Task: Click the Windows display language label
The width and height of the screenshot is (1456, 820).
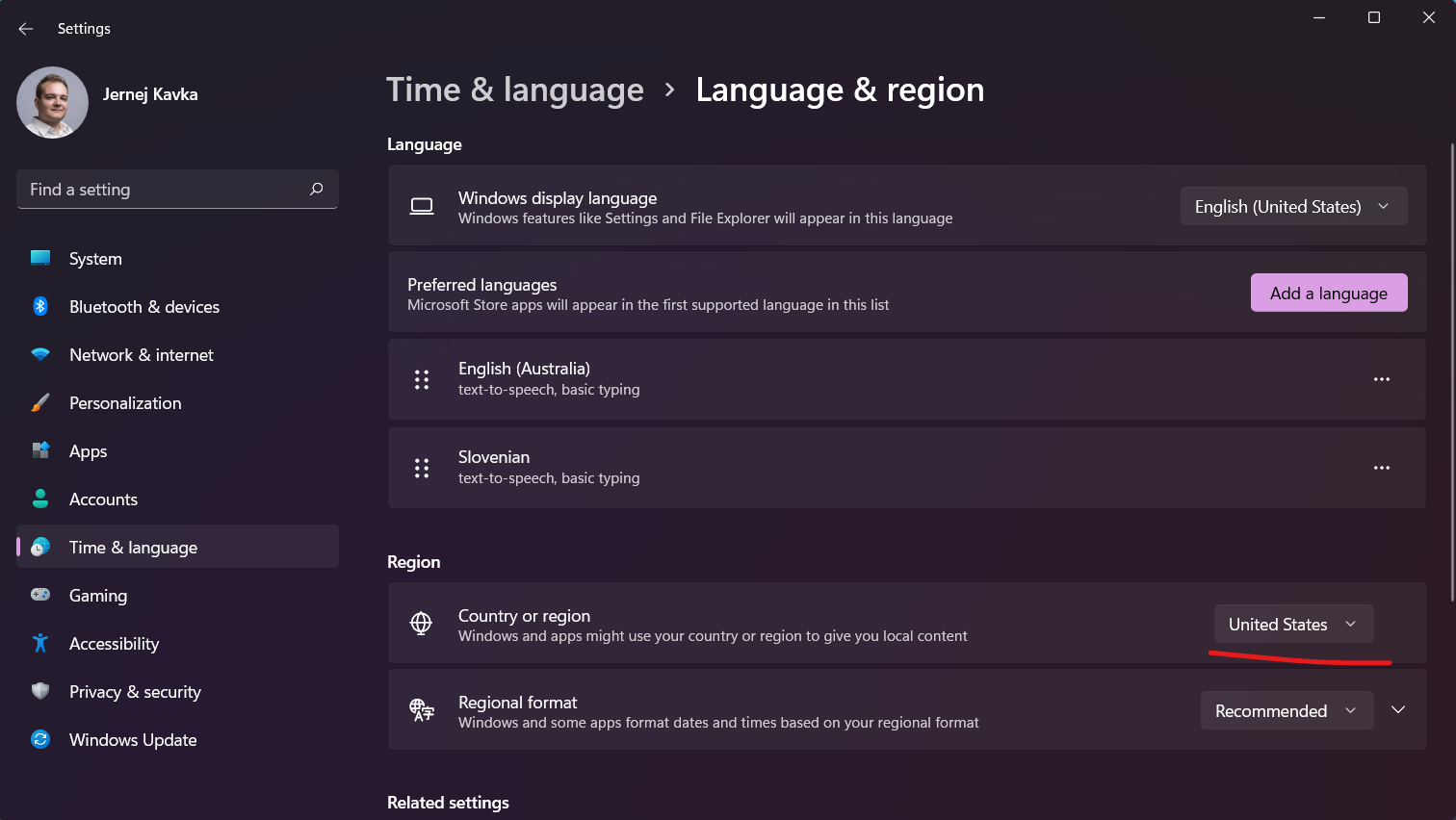Action: pyautogui.click(x=558, y=198)
